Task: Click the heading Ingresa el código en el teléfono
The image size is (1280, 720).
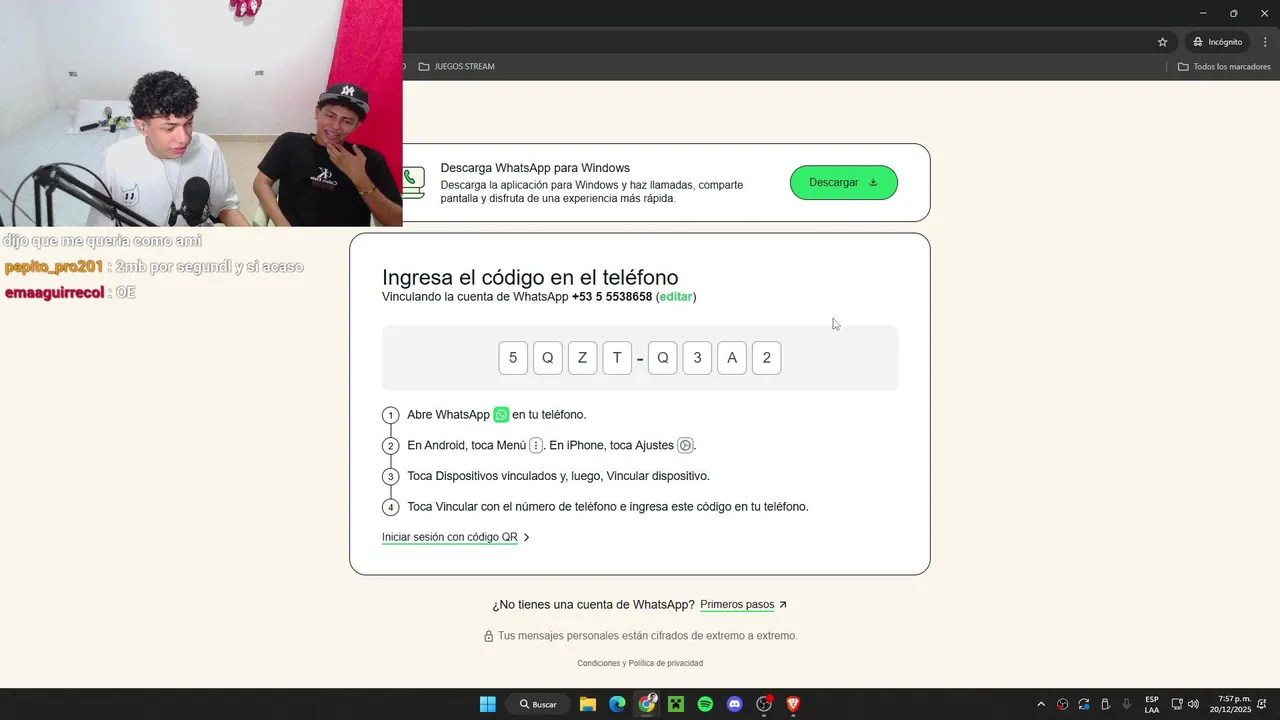Action: coord(530,277)
